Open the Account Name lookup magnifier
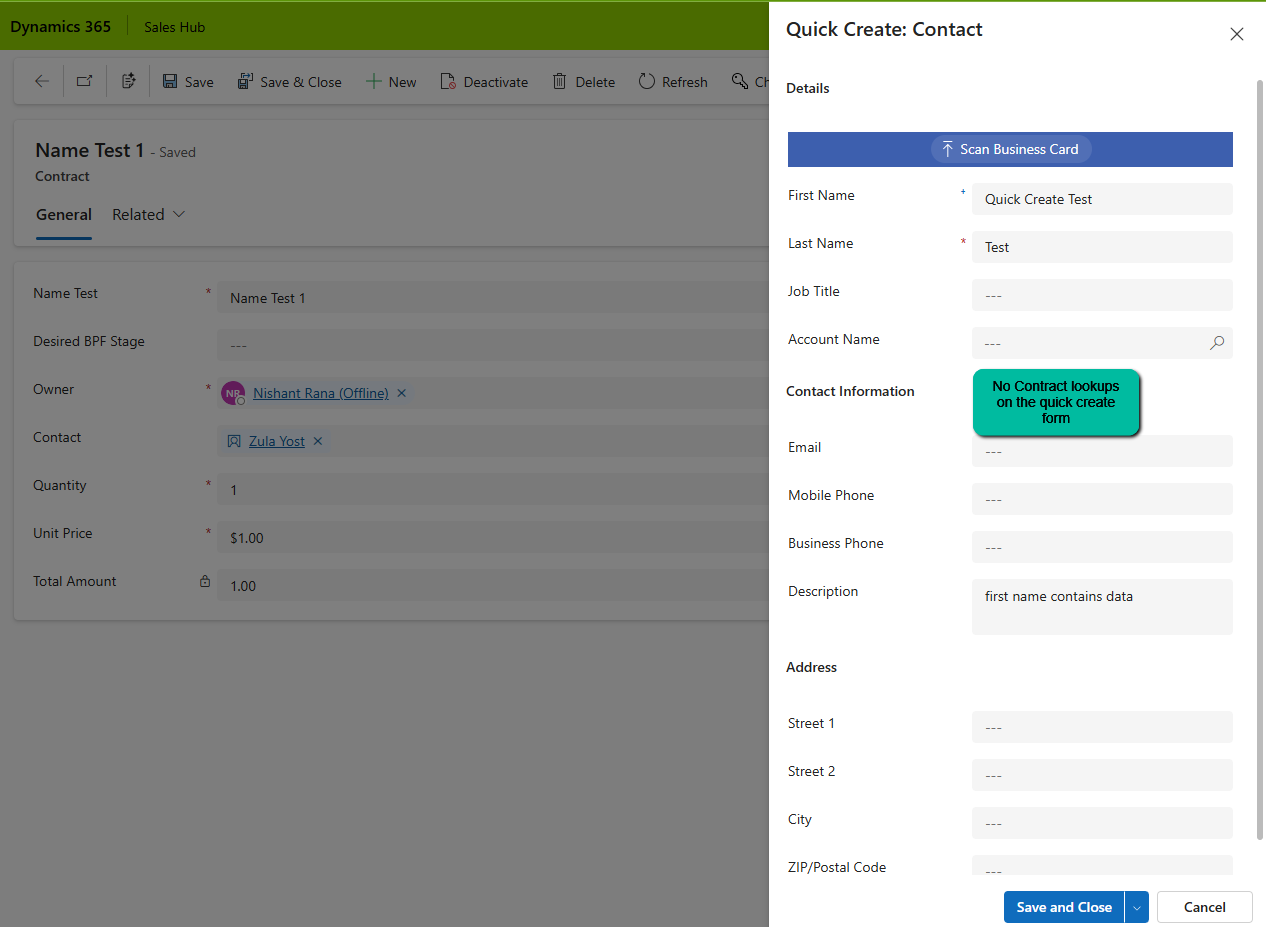Image resolution: width=1266 pixels, height=927 pixels. [x=1217, y=343]
